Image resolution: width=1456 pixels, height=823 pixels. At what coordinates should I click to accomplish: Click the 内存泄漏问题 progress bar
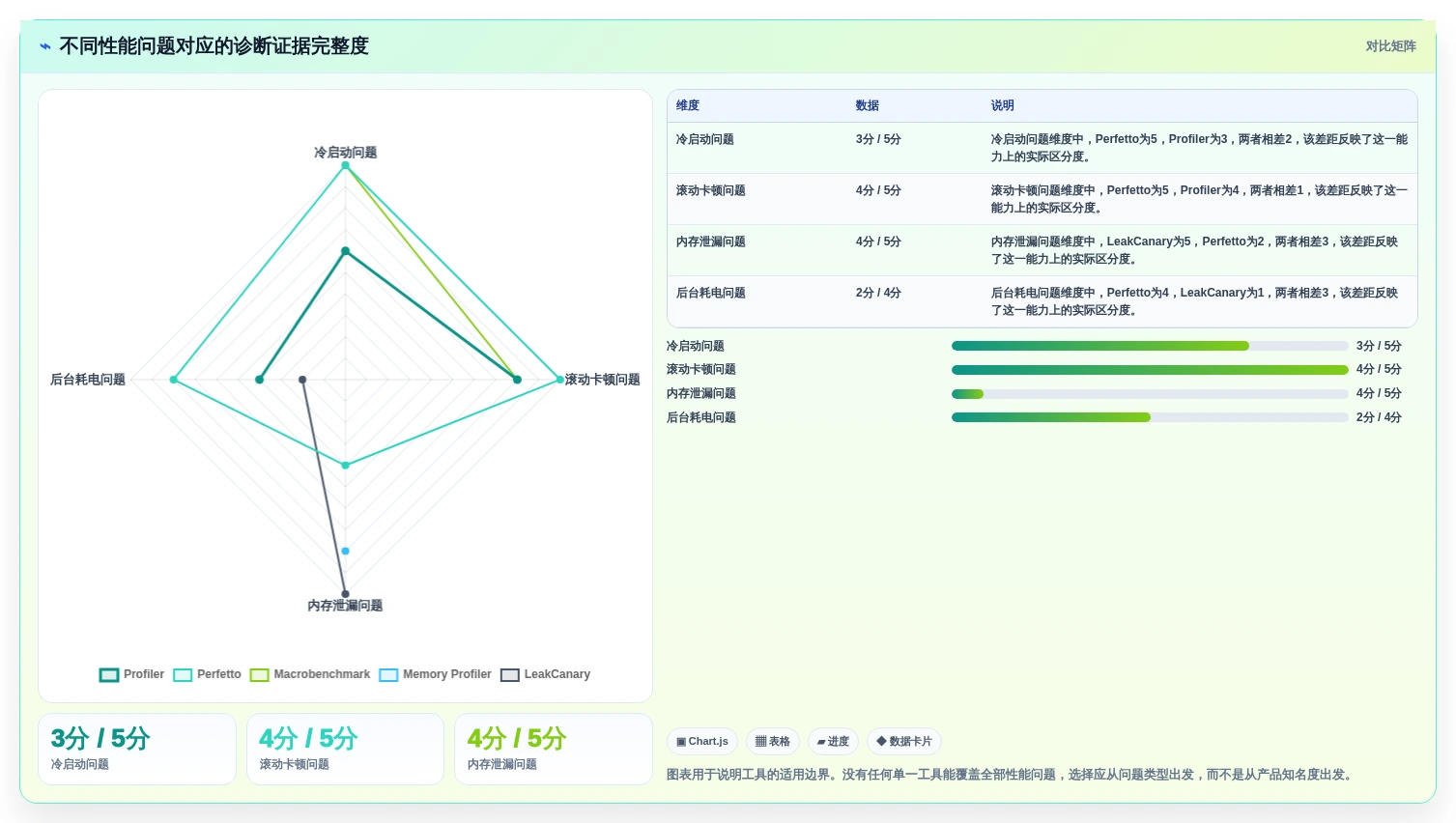click(1150, 394)
